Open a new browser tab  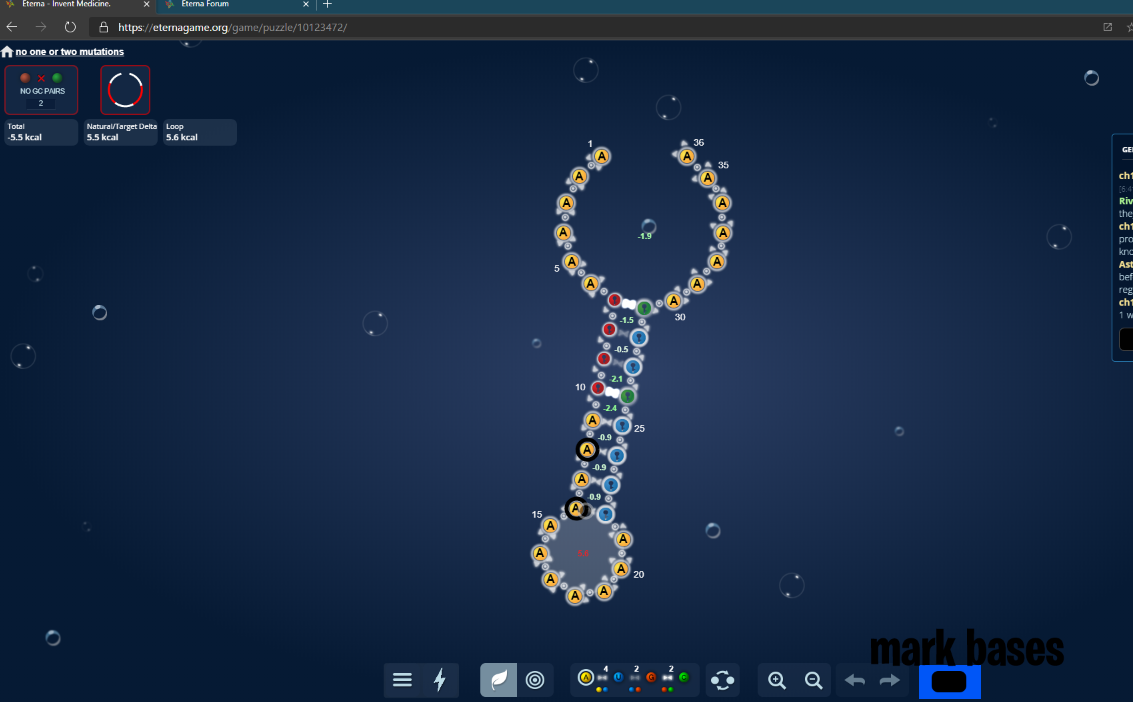(327, 5)
